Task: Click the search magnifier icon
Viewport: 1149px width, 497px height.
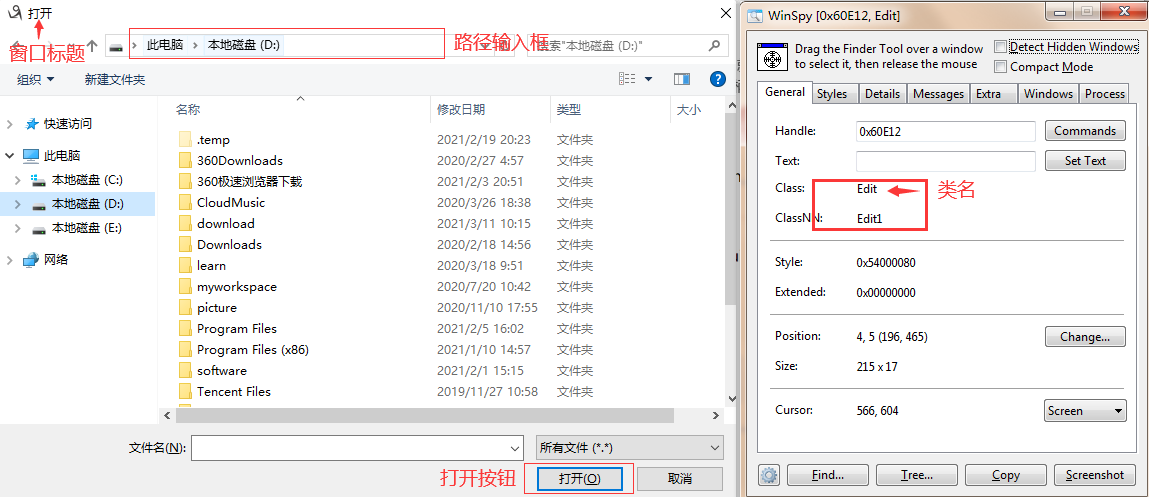Action: [x=714, y=45]
